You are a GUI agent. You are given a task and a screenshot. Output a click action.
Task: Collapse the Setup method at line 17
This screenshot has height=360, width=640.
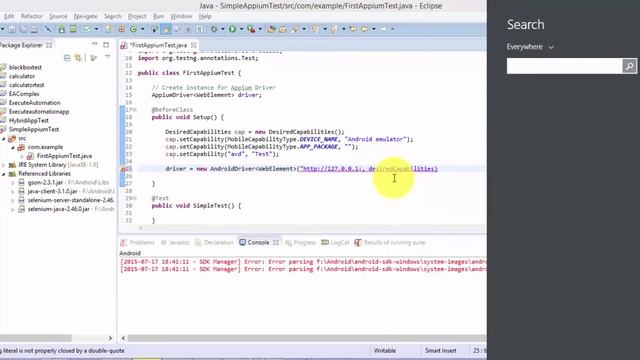pyautogui.click(x=135, y=110)
